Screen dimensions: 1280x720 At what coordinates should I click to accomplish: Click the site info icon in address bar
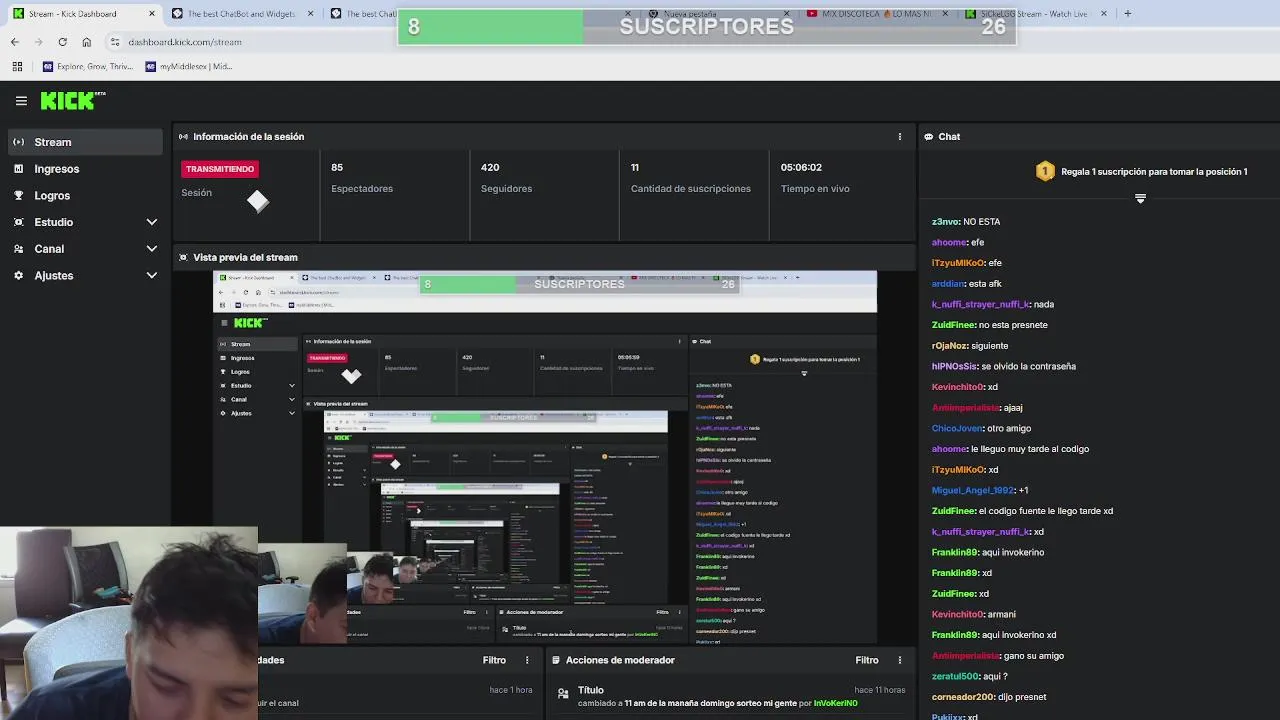pos(115,42)
